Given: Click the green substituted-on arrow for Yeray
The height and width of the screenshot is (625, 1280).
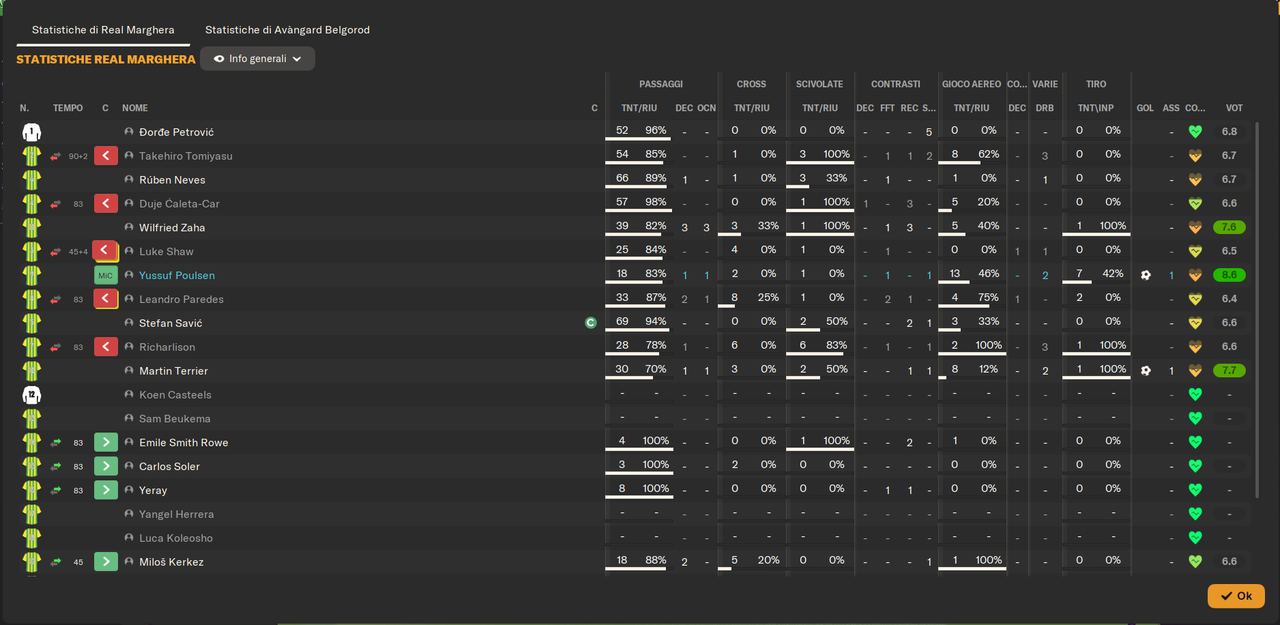Looking at the screenshot, I should [x=106, y=490].
